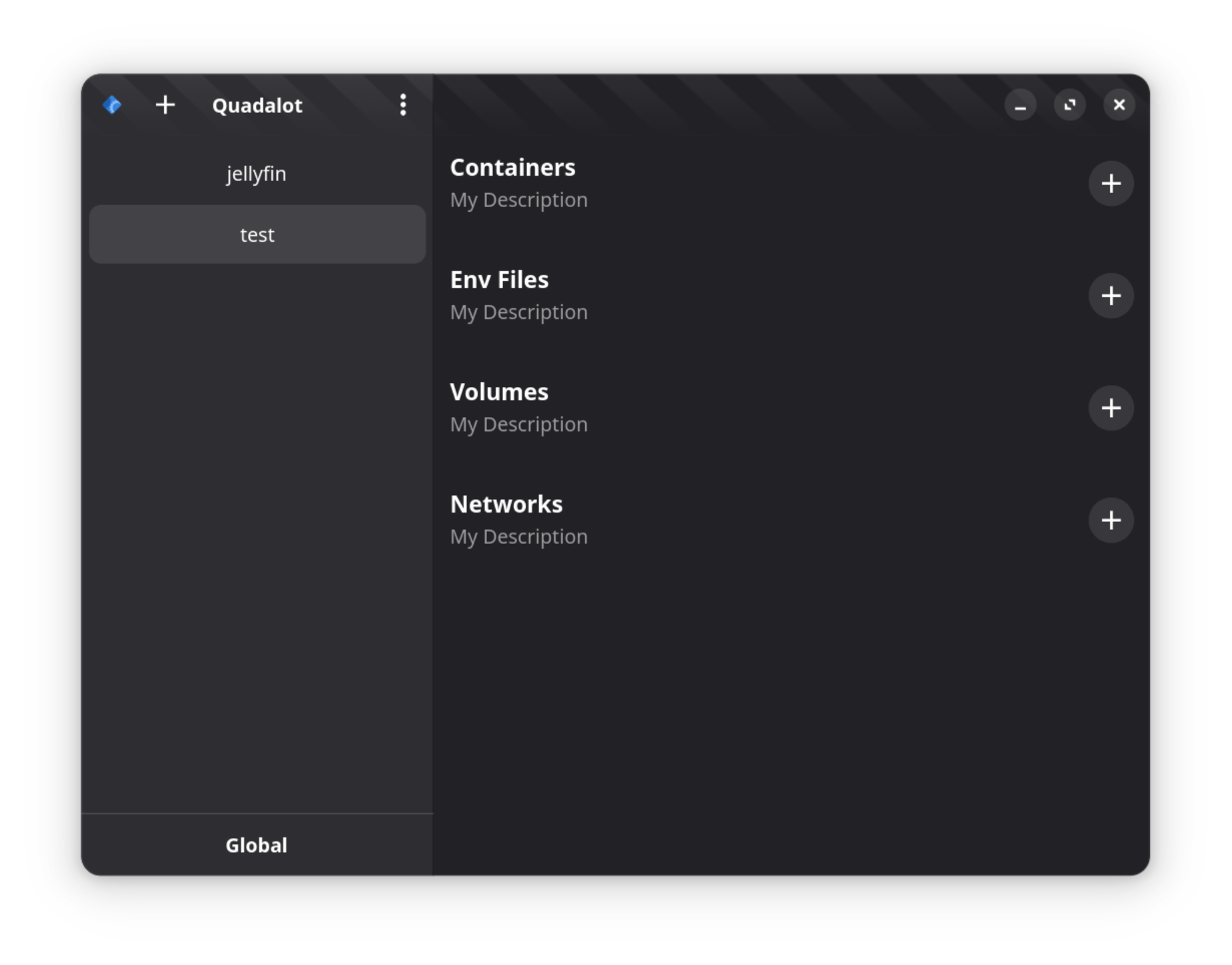Viewport: 1232px width, 965px height.
Task: Add a new volume with the plus button
Action: [x=1110, y=408]
